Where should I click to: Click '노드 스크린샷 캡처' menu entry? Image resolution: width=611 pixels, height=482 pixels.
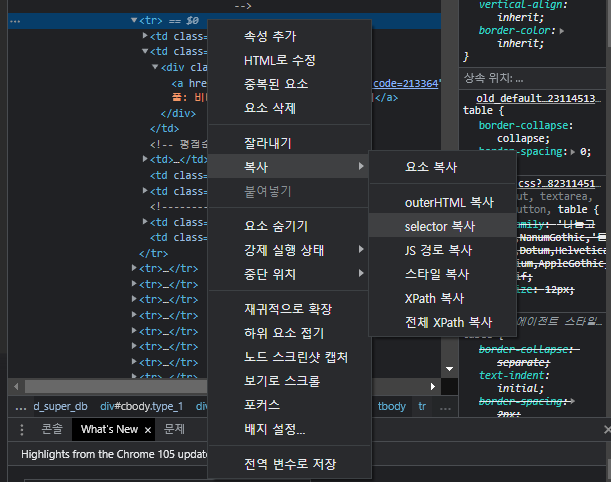[x=289, y=357]
